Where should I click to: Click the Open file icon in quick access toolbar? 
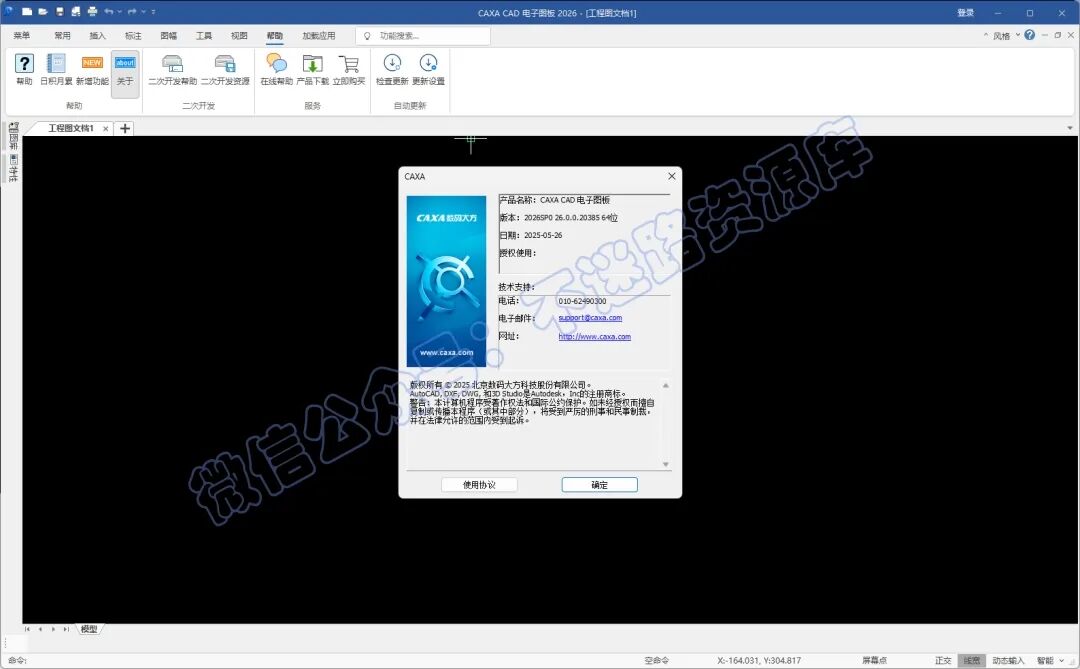(43, 12)
